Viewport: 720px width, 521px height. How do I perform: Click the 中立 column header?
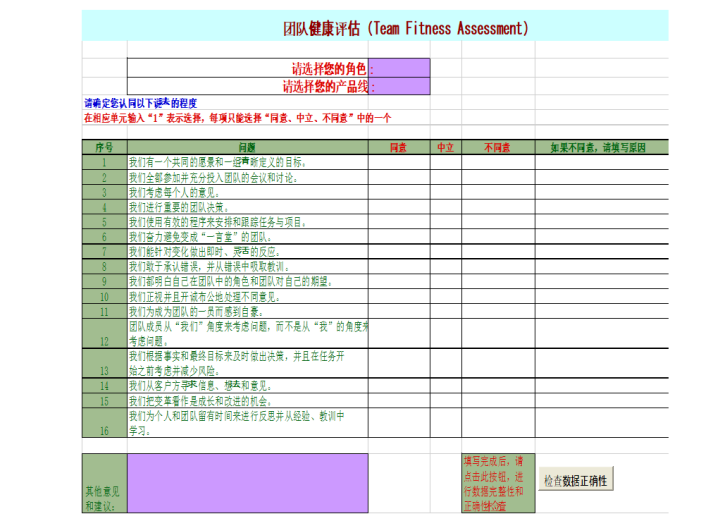pos(446,147)
